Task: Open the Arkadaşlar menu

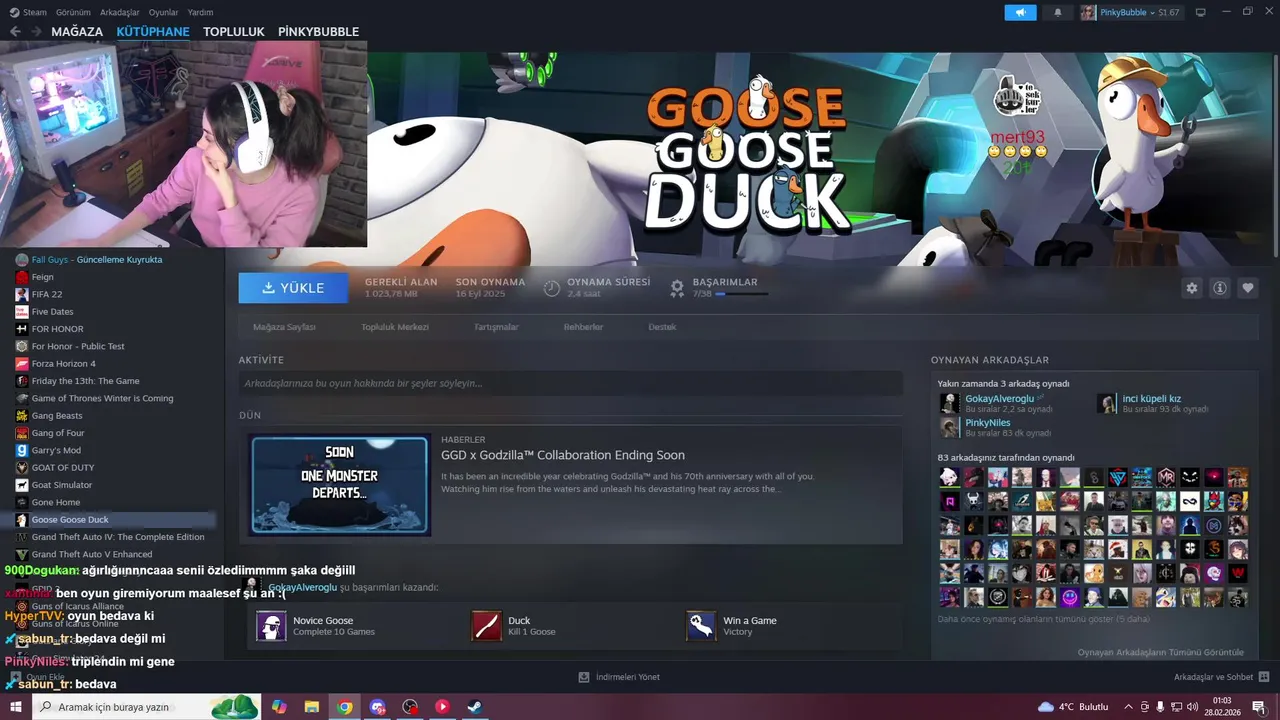Action: tap(120, 12)
